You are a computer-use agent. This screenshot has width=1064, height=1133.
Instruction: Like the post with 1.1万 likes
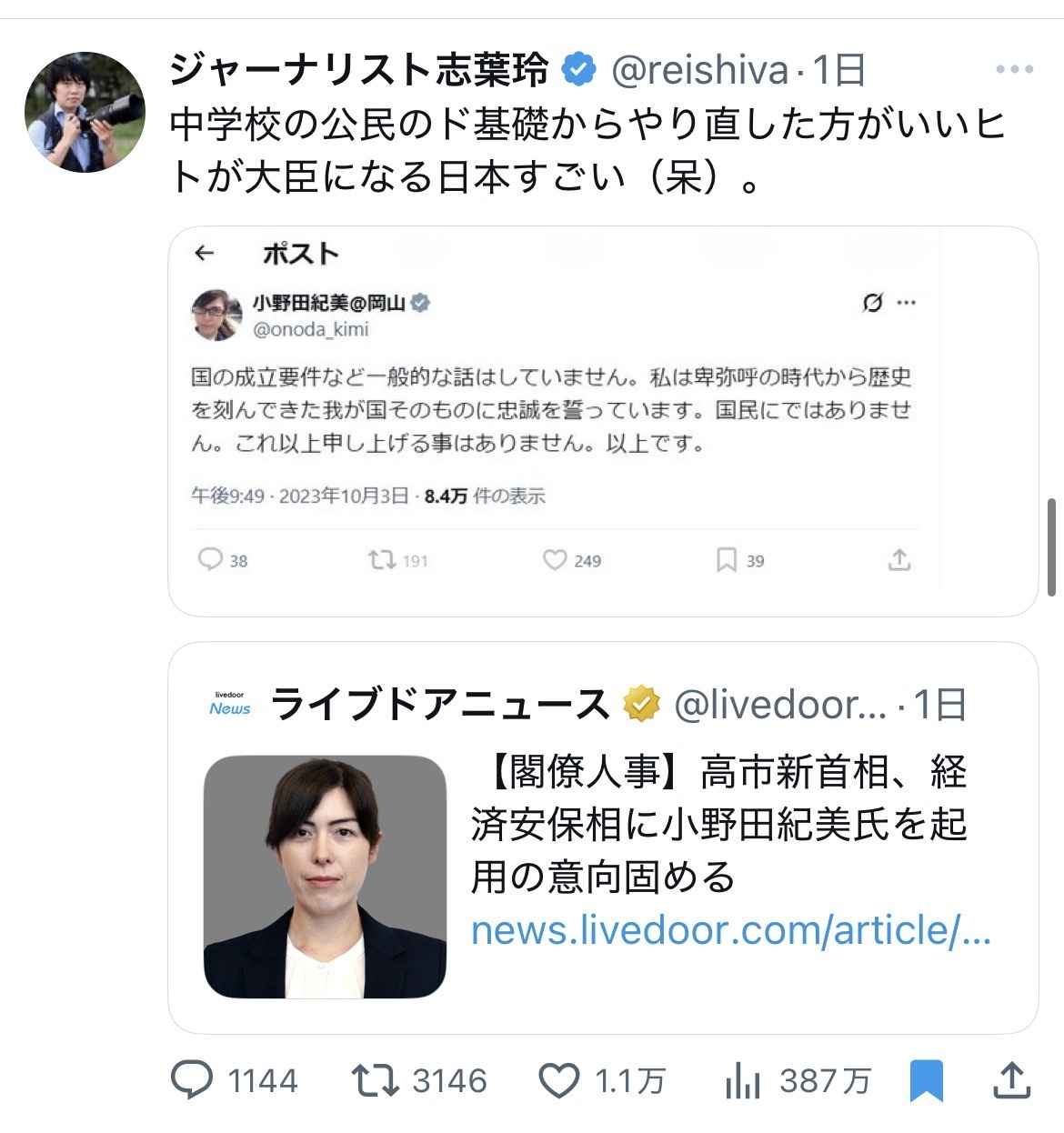(x=559, y=1080)
